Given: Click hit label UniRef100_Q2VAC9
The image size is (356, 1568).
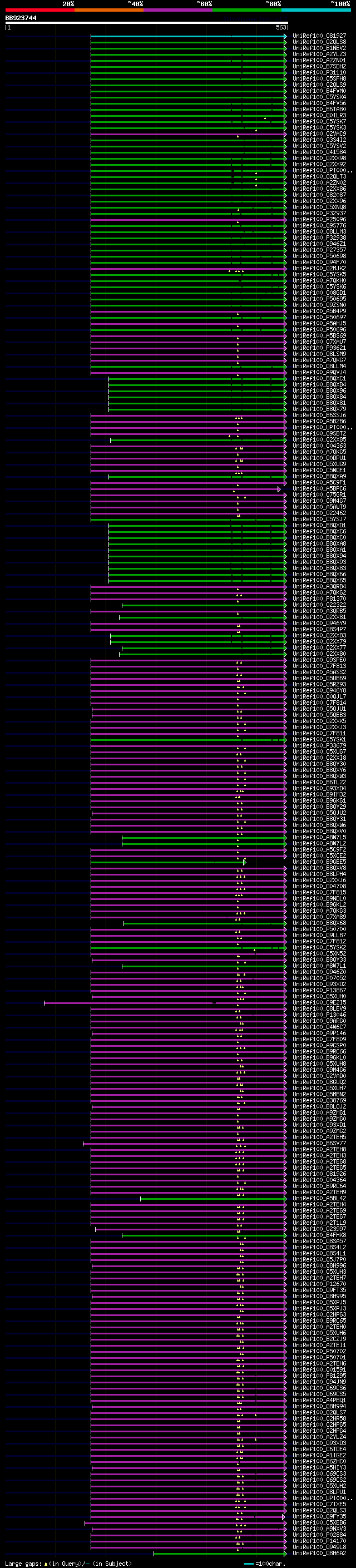Looking at the screenshot, I should (319, 134).
